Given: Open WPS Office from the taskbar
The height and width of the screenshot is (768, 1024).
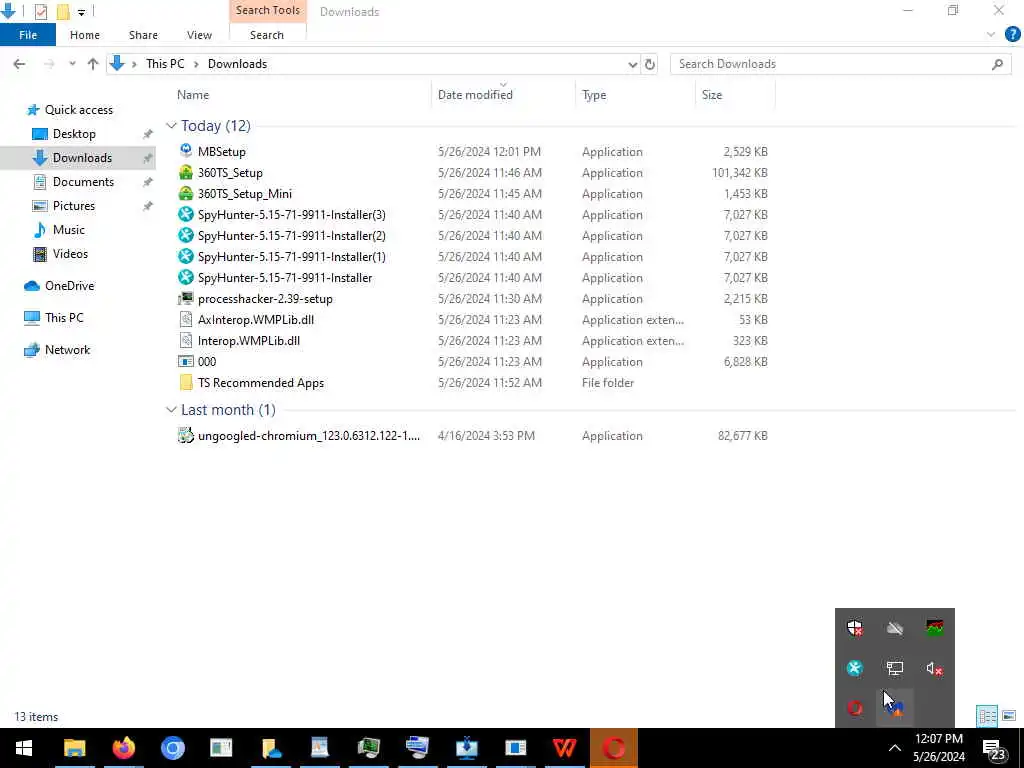Looking at the screenshot, I should coord(564,748).
